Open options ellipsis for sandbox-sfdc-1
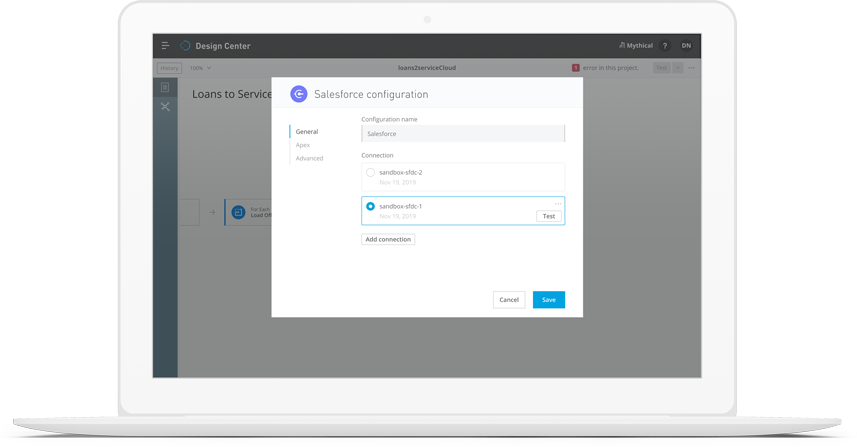The image size is (857, 447). point(558,204)
